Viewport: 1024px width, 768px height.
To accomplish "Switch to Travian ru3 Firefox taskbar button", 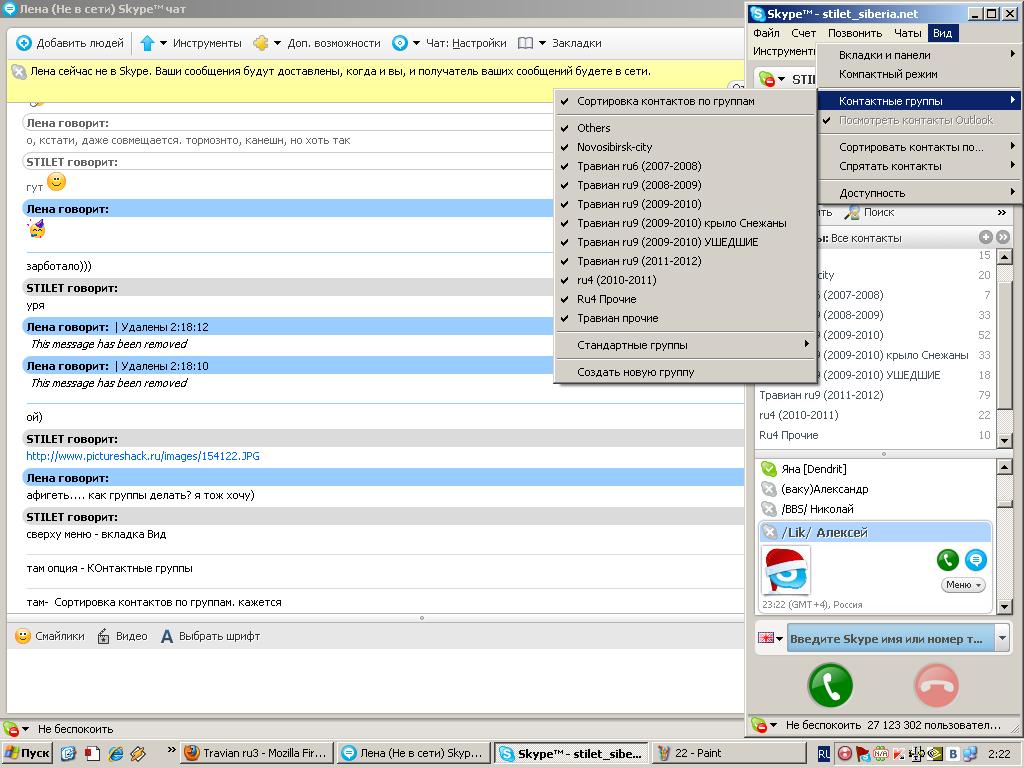I will click(x=257, y=753).
